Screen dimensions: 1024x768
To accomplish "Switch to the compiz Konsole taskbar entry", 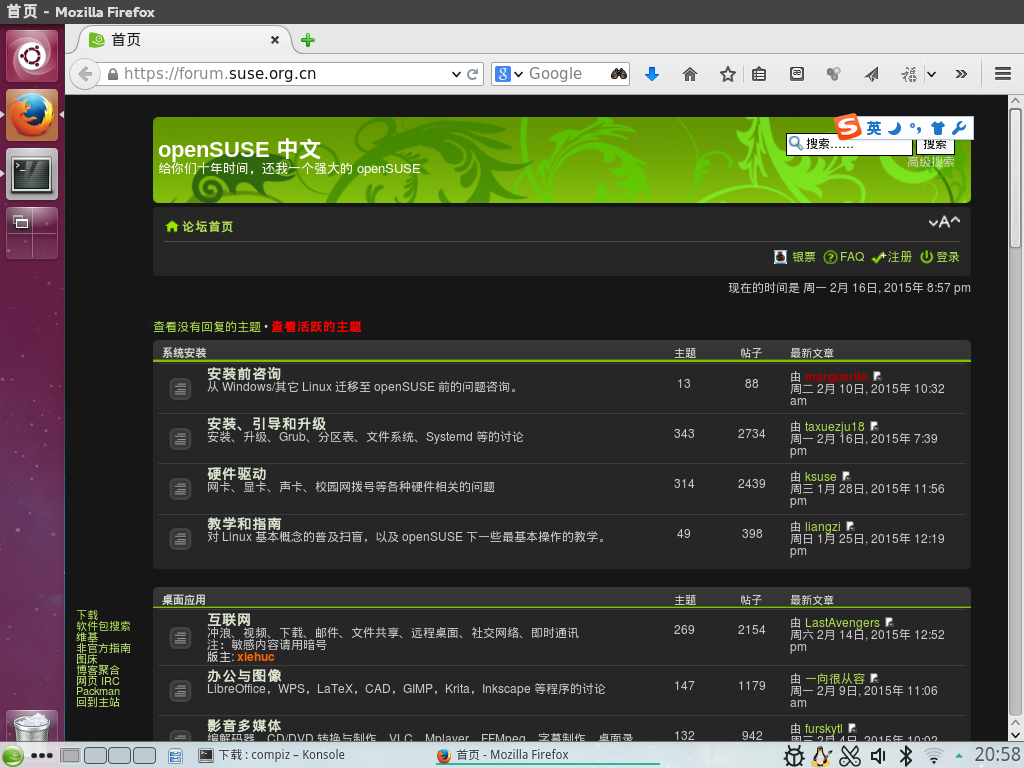I will pos(272,755).
